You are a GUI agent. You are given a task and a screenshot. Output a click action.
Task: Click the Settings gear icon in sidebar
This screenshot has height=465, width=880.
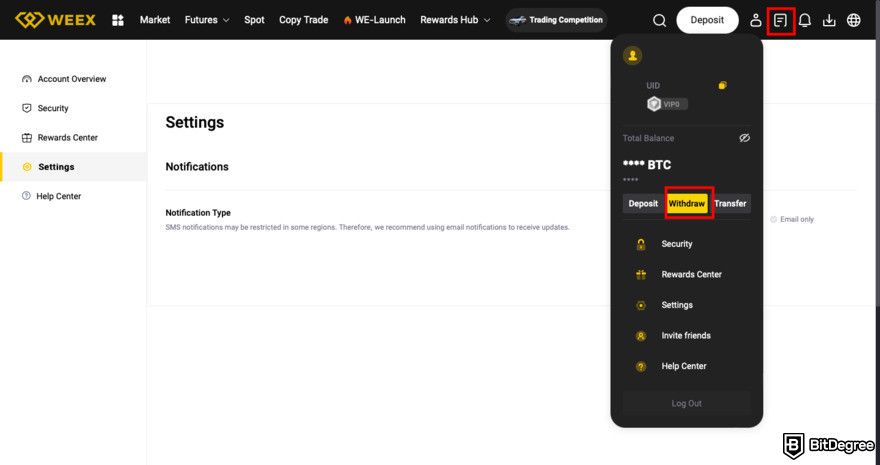tap(27, 167)
